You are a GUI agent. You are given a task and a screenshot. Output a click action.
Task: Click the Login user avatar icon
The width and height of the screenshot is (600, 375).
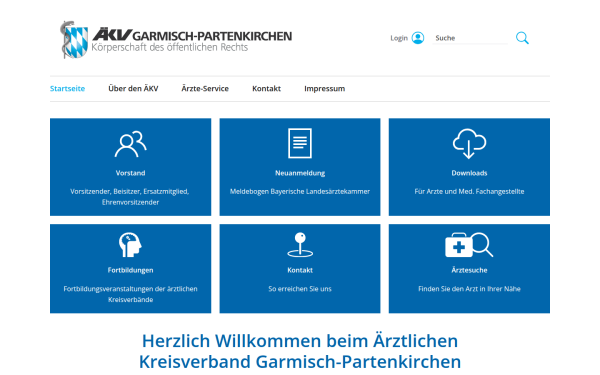[418, 38]
